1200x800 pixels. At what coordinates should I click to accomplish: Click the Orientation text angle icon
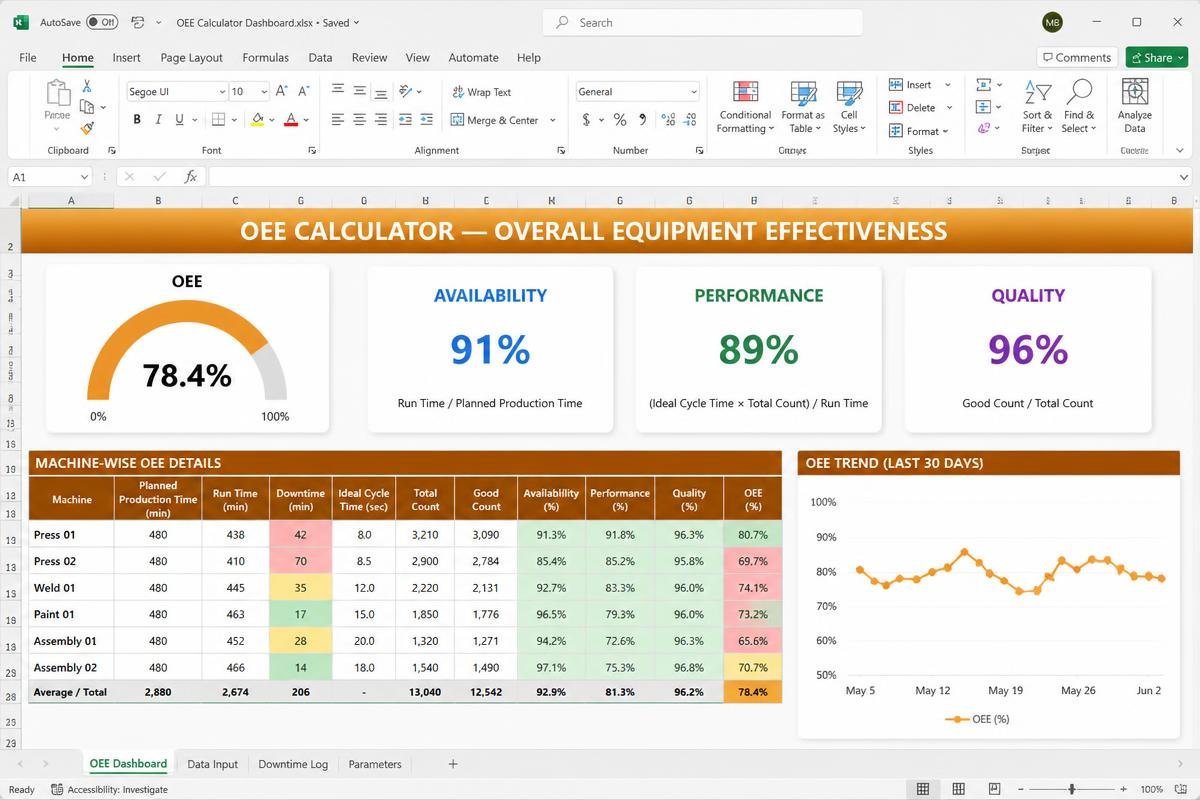[406, 91]
